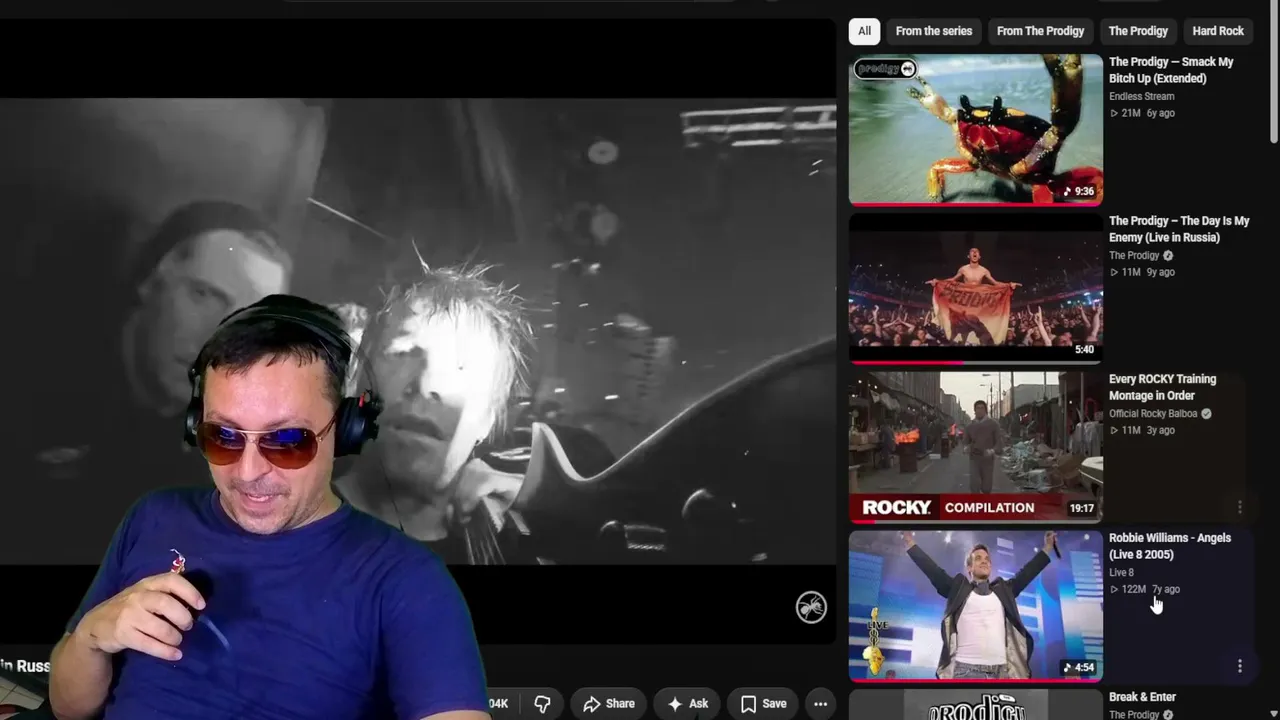Click the thumbs-down dislike icon
This screenshot has height=720, width=1280.
542,704
